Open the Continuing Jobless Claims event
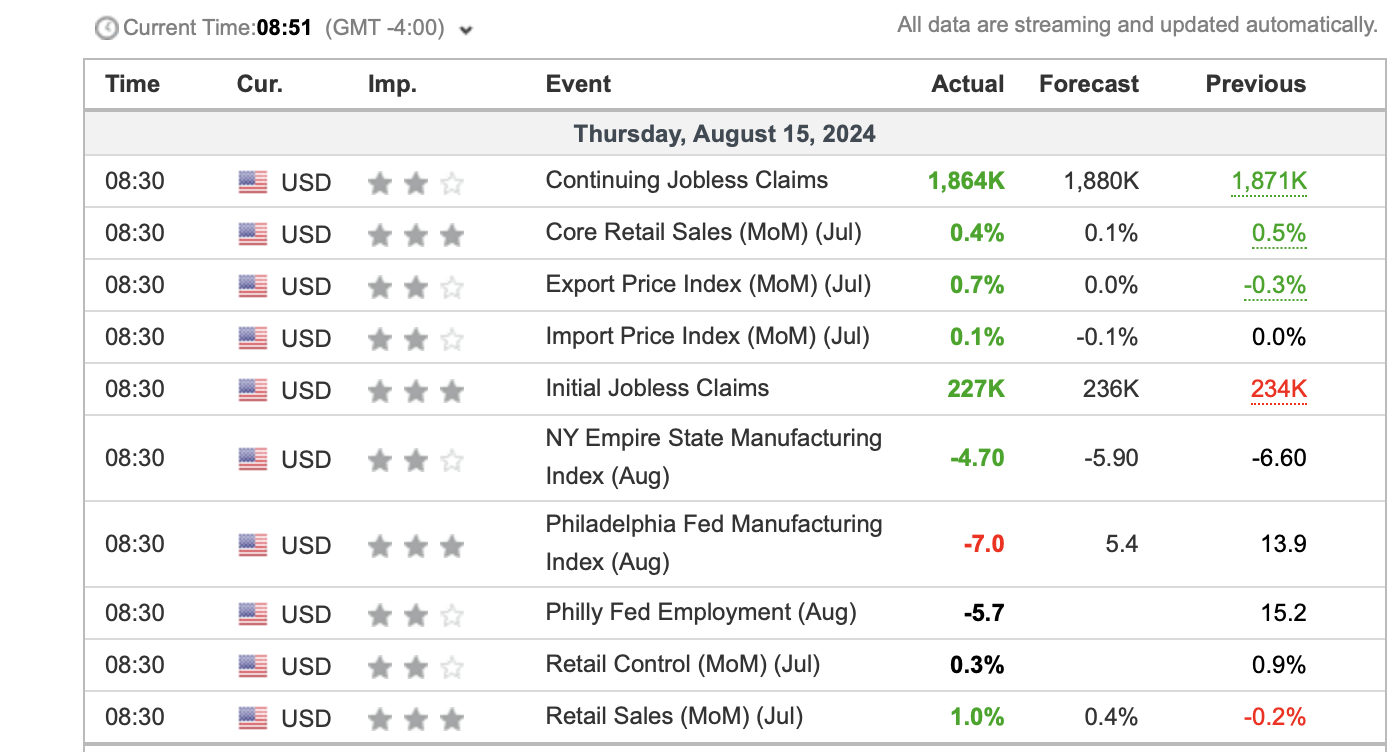Image resolution: width=1392 pixels, height=752 pixels. pyautogui.click(x=686, y=180)
